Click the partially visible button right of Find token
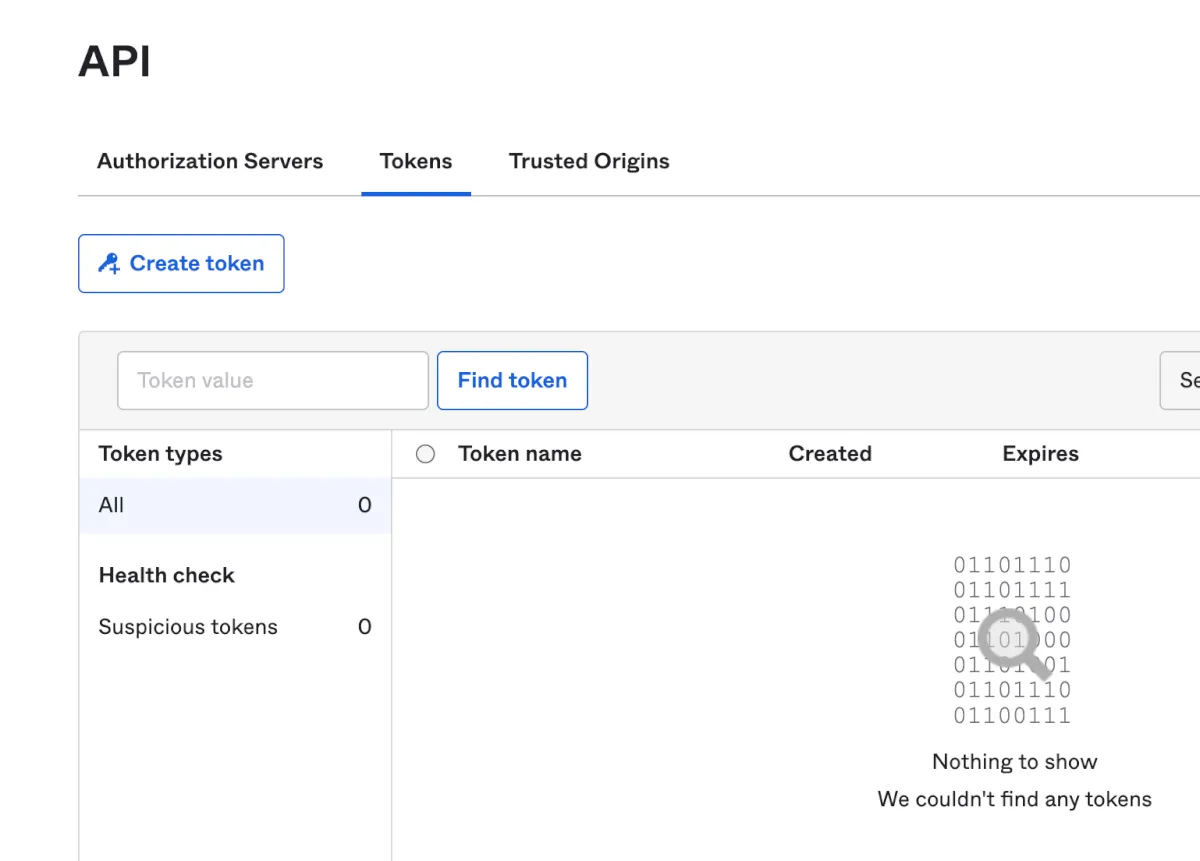 tap(1182, 380)
